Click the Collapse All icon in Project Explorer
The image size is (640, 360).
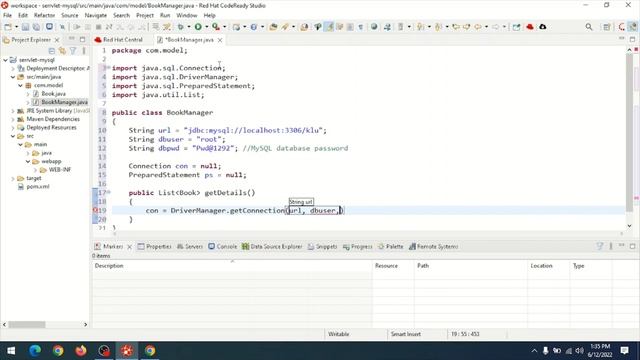point(51,51)
